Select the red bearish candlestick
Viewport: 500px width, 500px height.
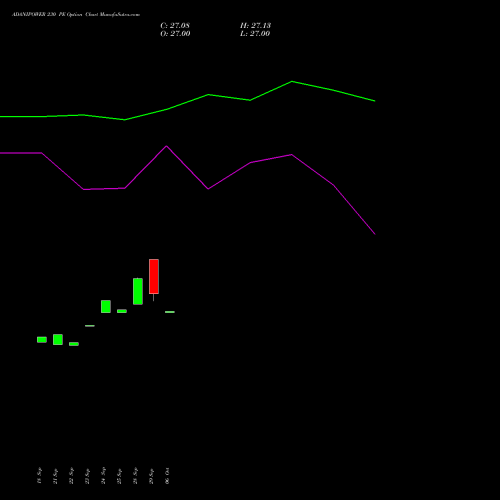tap(154, 276)
